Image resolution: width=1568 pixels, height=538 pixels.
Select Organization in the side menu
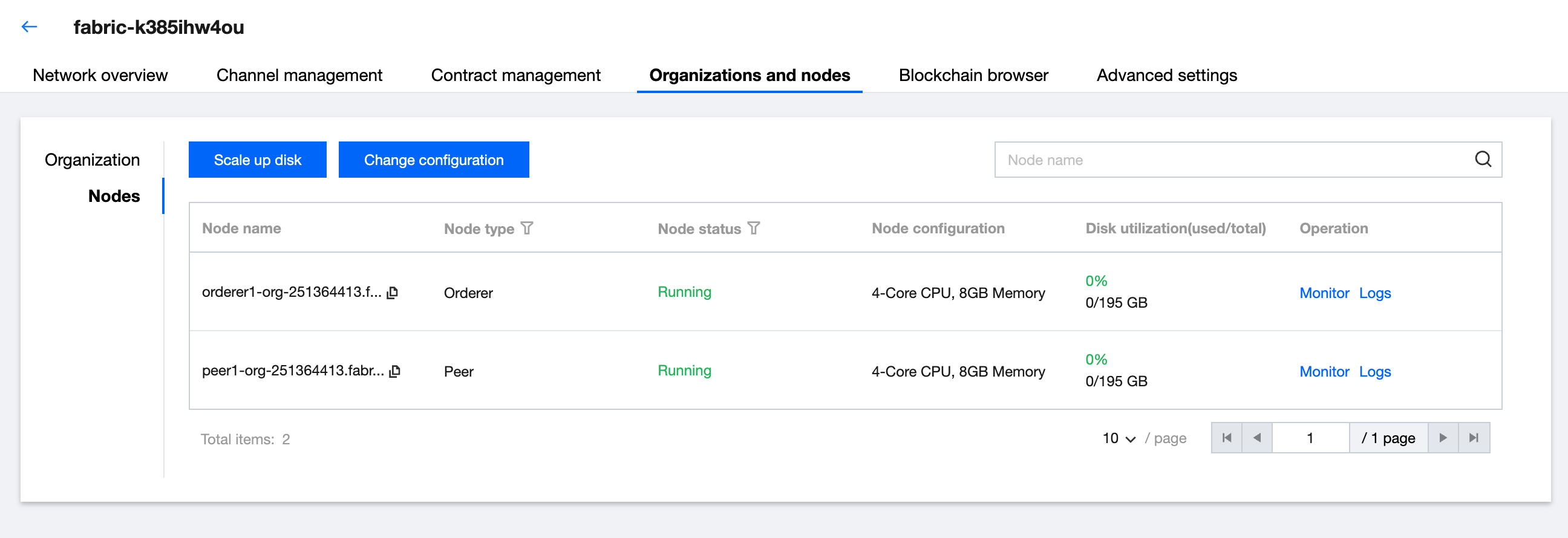coord(92,160)
